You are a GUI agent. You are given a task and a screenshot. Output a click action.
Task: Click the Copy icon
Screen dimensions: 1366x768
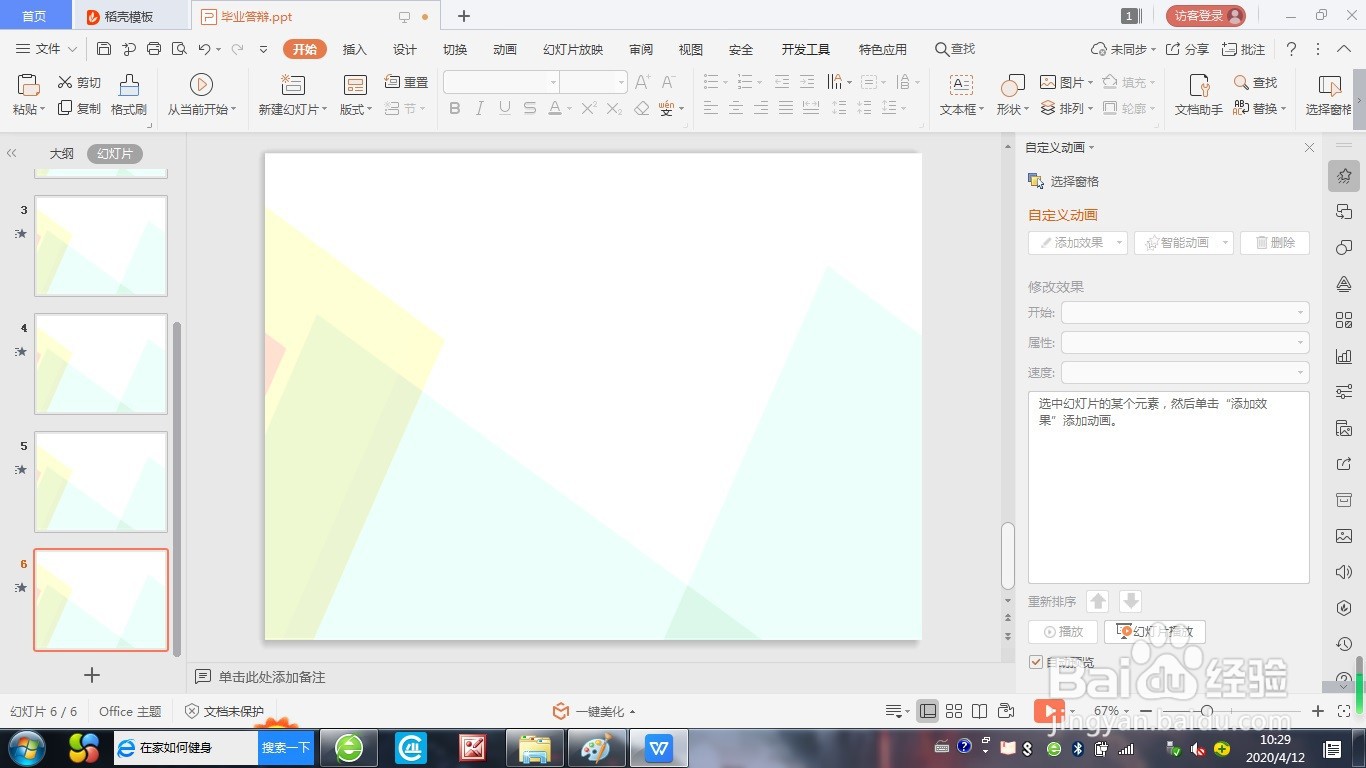[65, 108]
